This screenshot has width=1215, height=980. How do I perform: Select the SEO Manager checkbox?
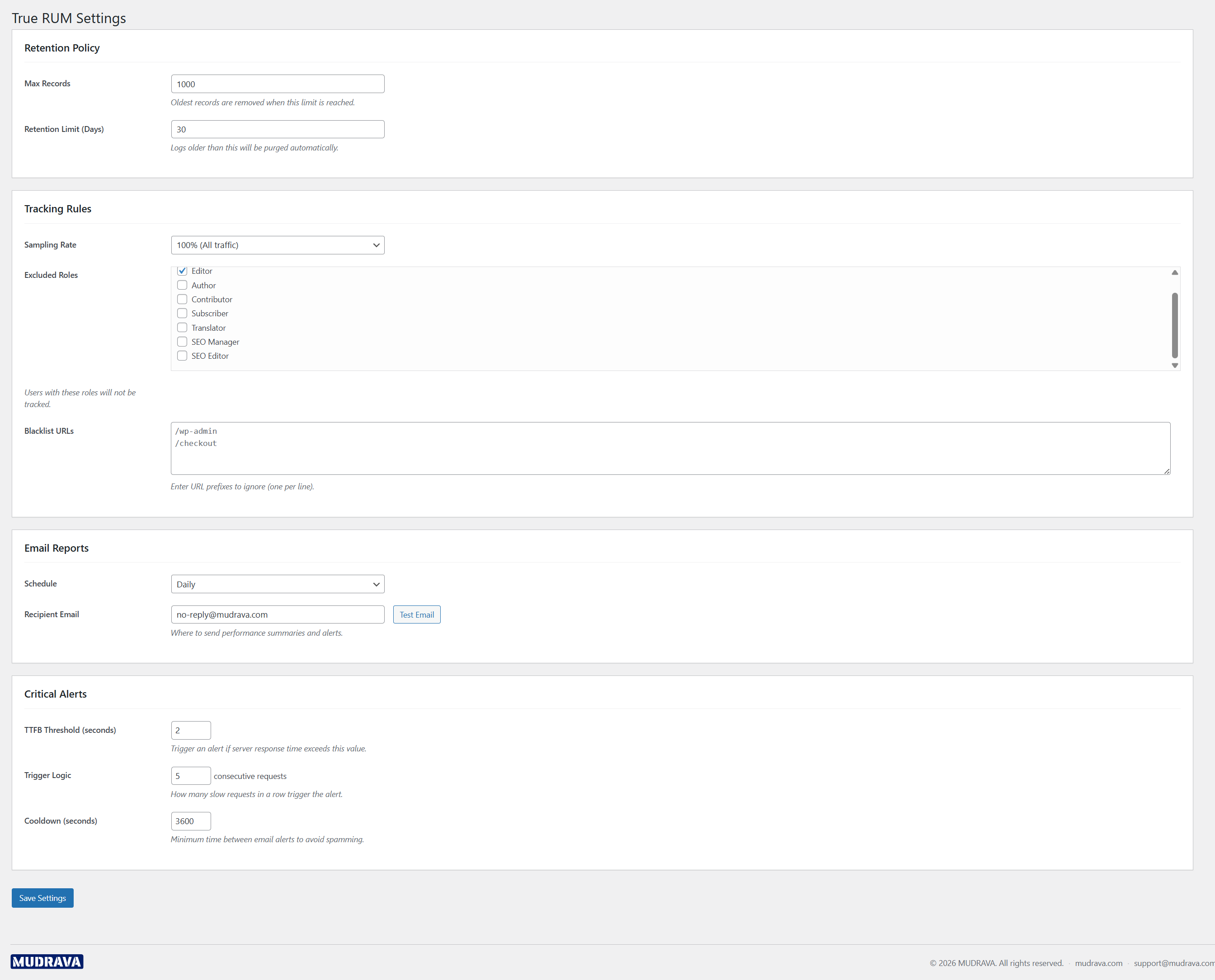(x=182, y=342)
